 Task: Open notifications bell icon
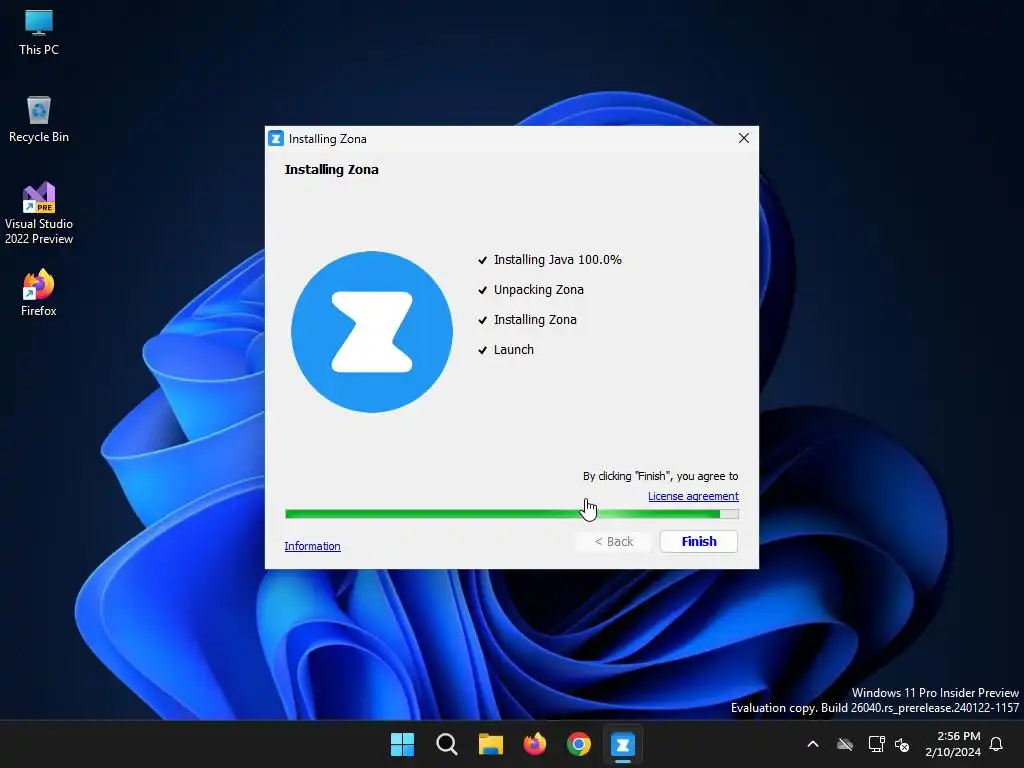pyautogui.click(x=997, y=744)
